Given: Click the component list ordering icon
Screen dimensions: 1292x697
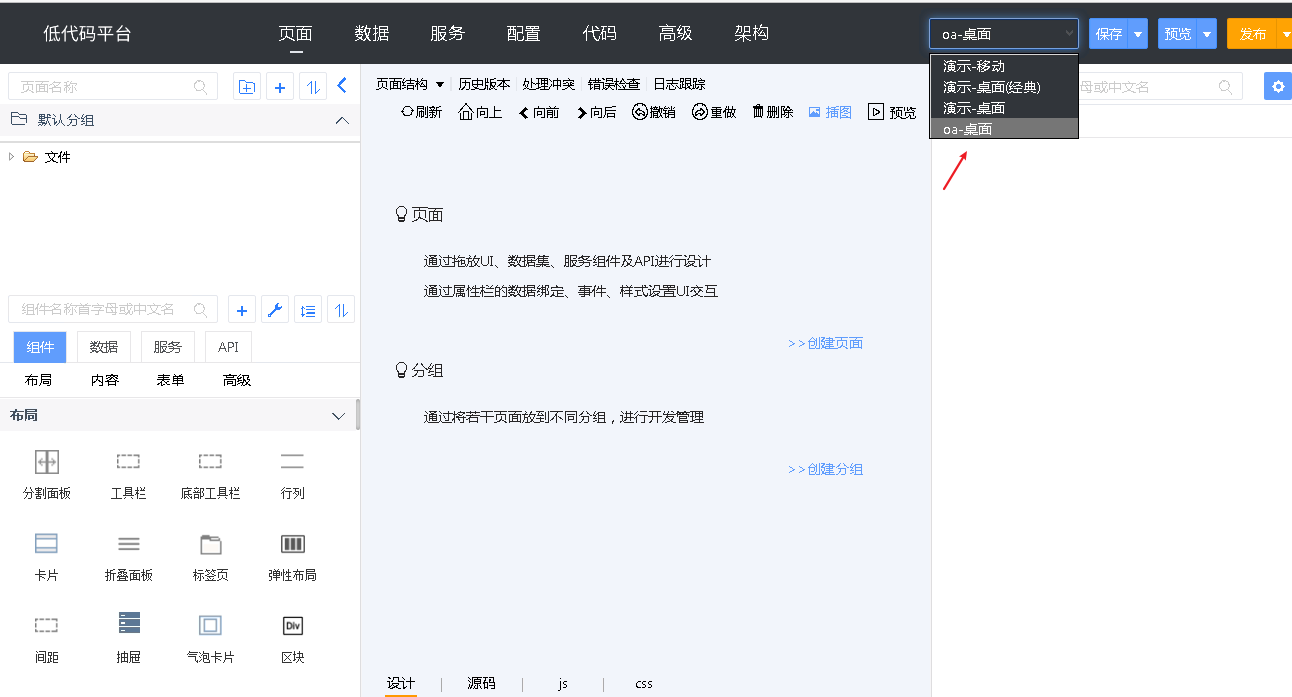Looking at the screenshot, I should tap(308, 310).
